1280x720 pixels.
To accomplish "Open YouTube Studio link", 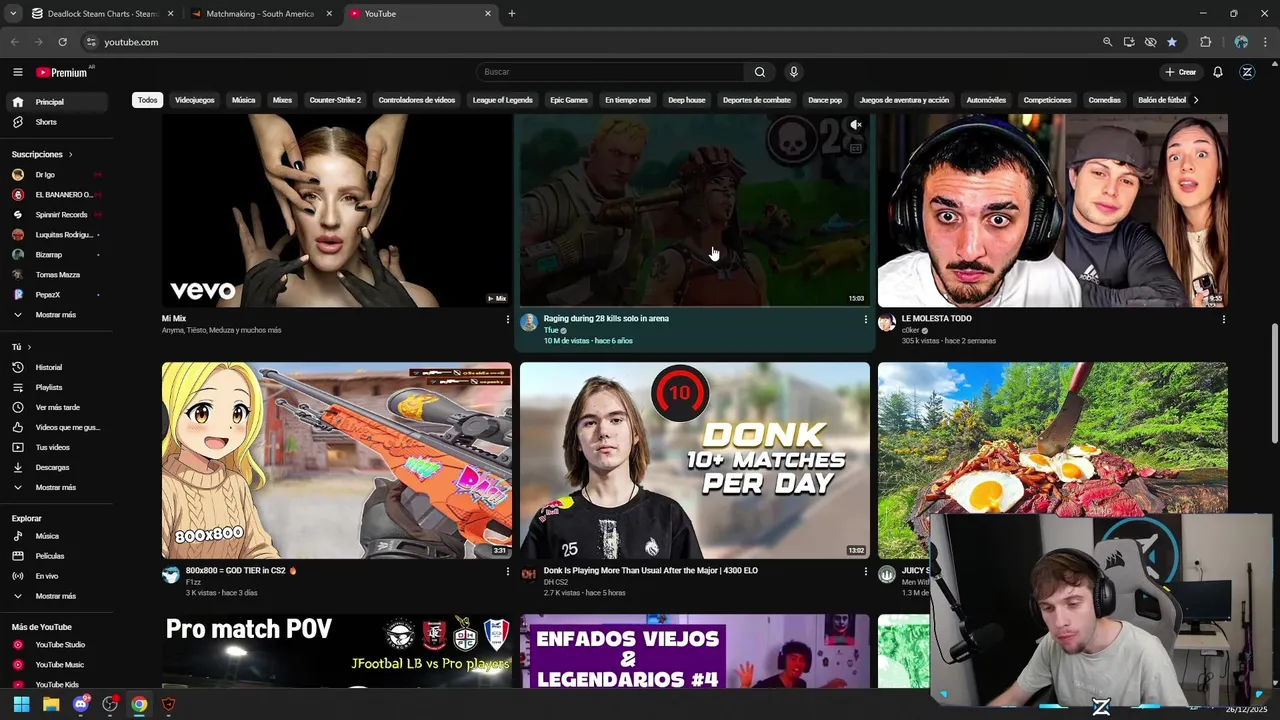I will (x=59, y=645).
